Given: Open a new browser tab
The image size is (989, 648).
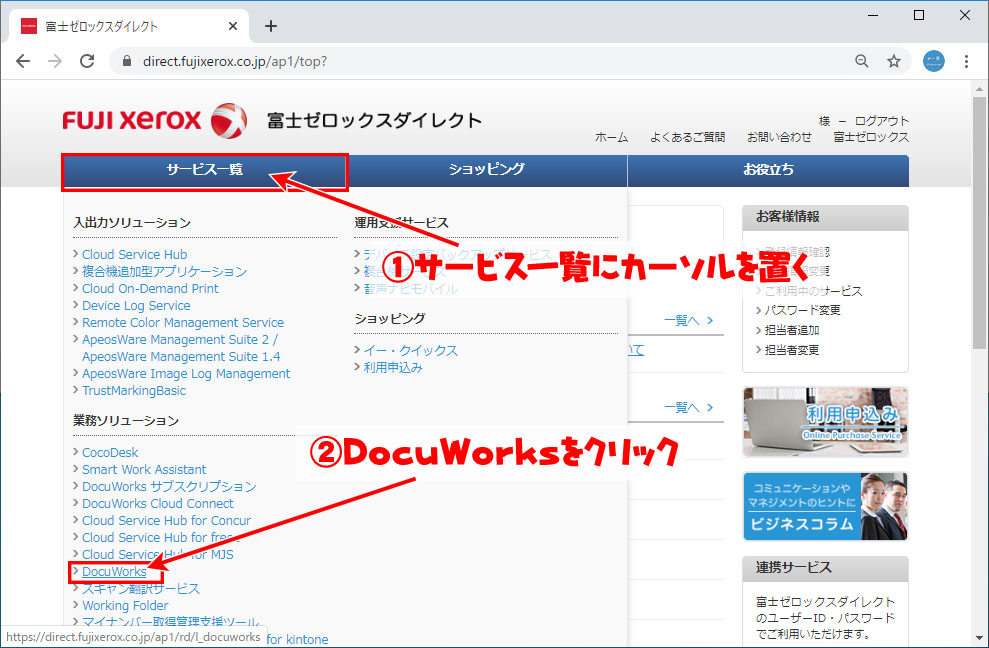Looking at the screenshot, I should (x=271, y=26).
